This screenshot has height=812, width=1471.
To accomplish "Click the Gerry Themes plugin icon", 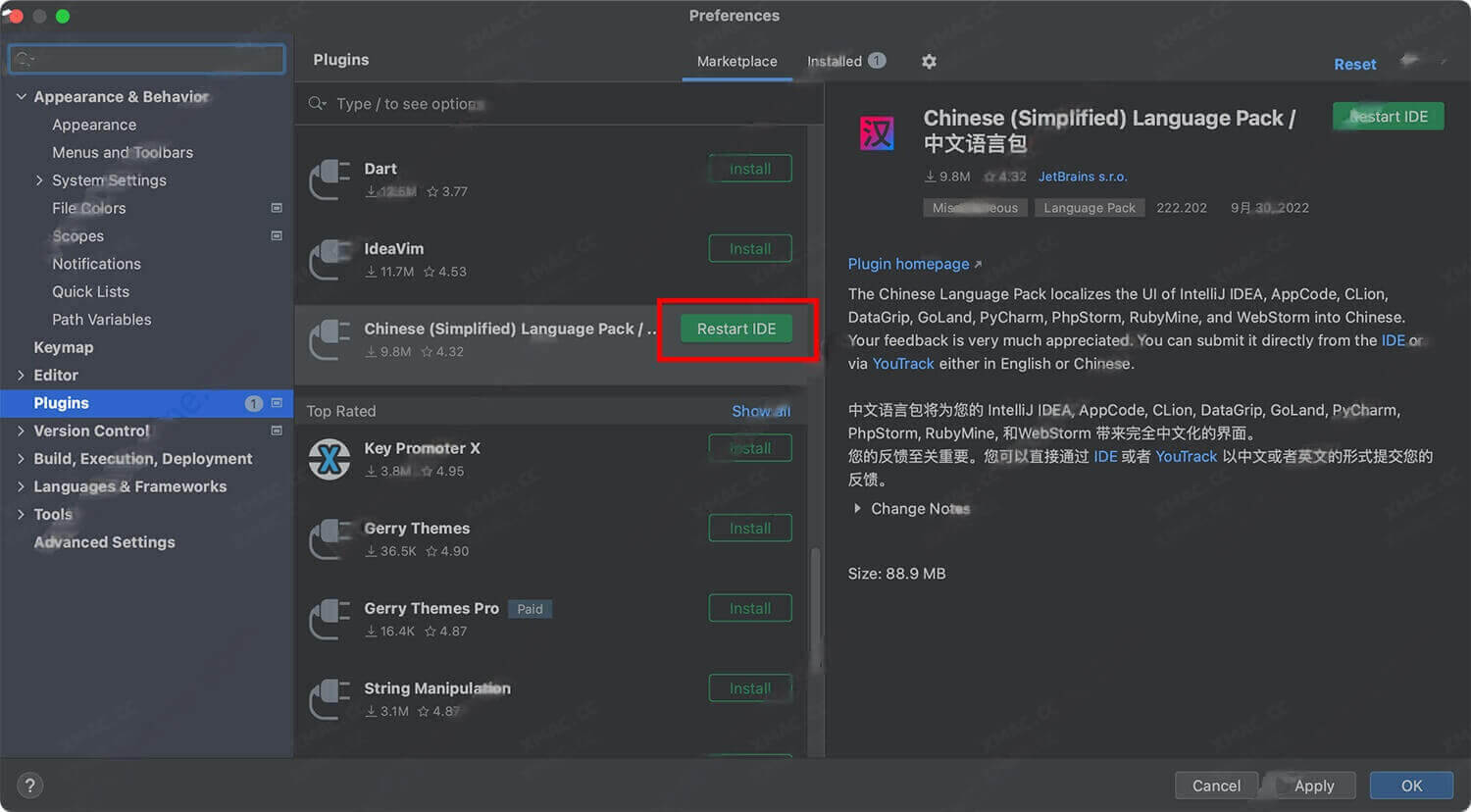I will pyautogui.click(x=329, y=539).
